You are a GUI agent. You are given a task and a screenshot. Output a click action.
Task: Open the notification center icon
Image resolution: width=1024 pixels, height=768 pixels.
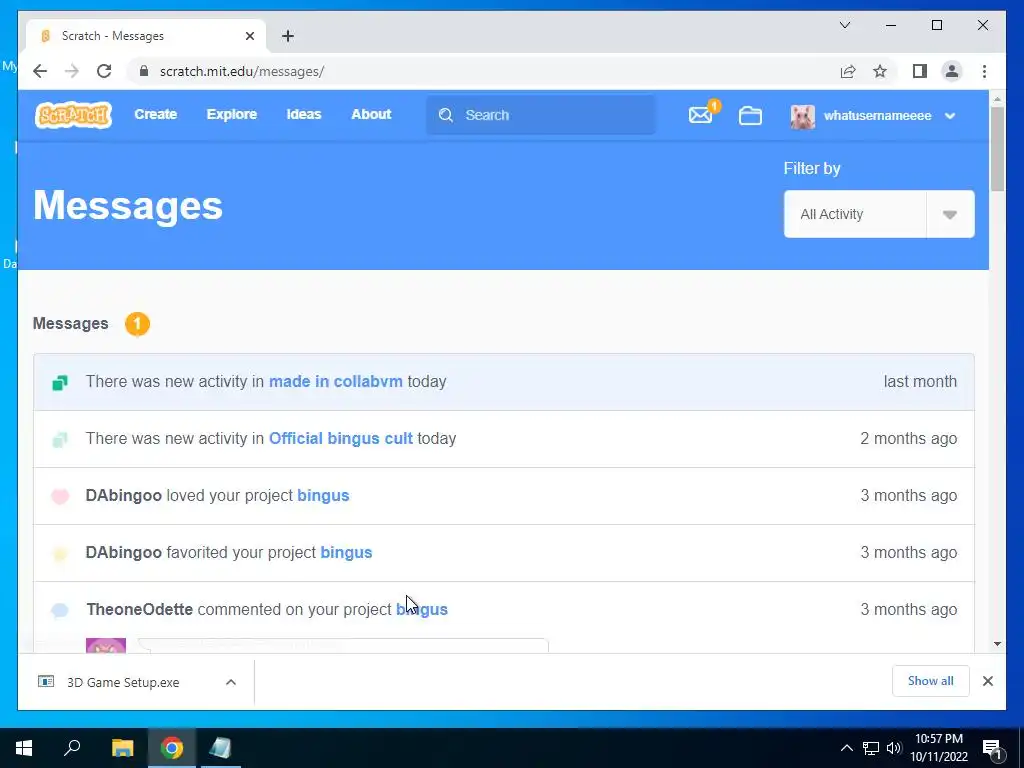[992, 749]
